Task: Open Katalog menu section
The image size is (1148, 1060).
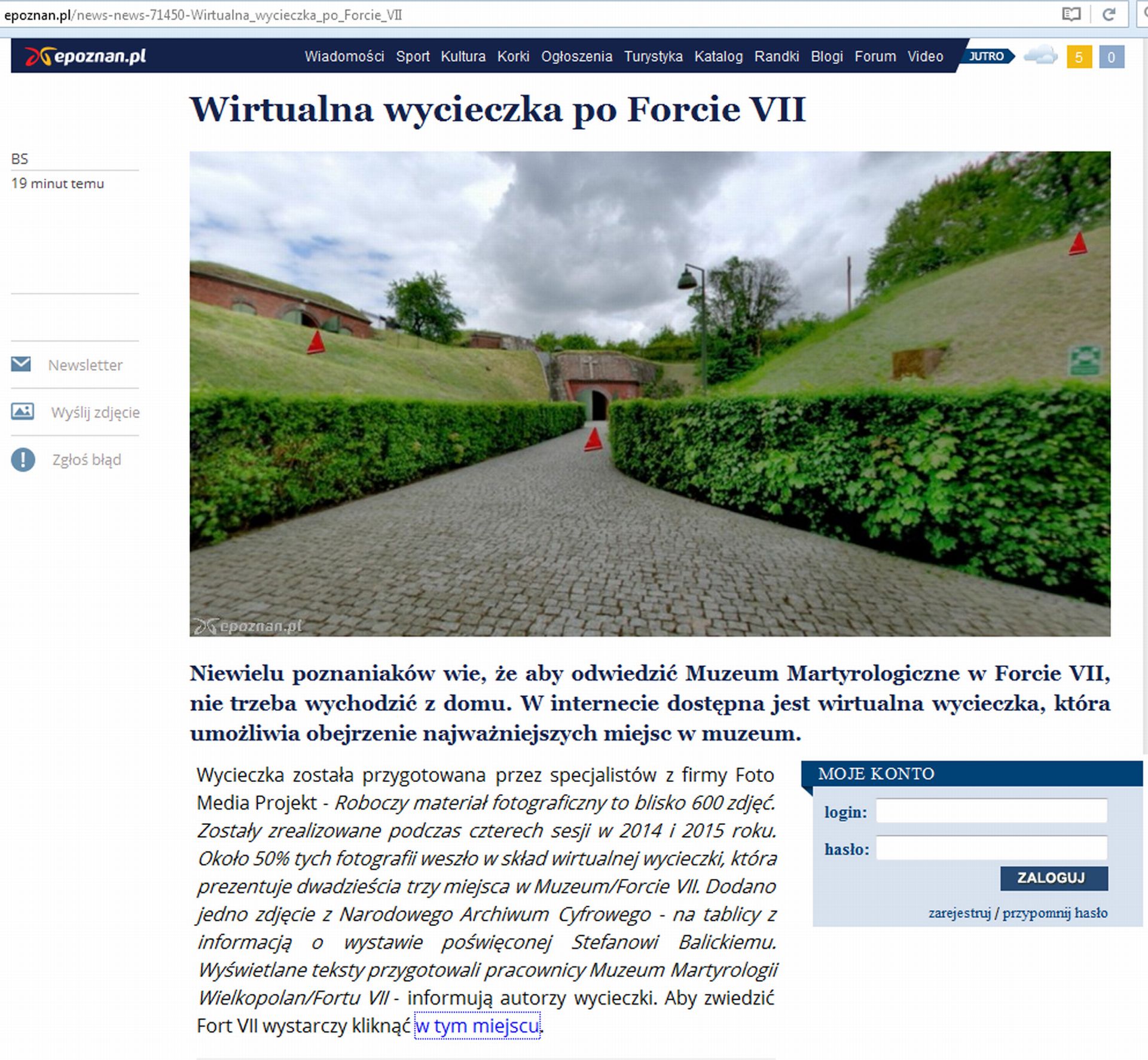Action: tap(718, 56)
